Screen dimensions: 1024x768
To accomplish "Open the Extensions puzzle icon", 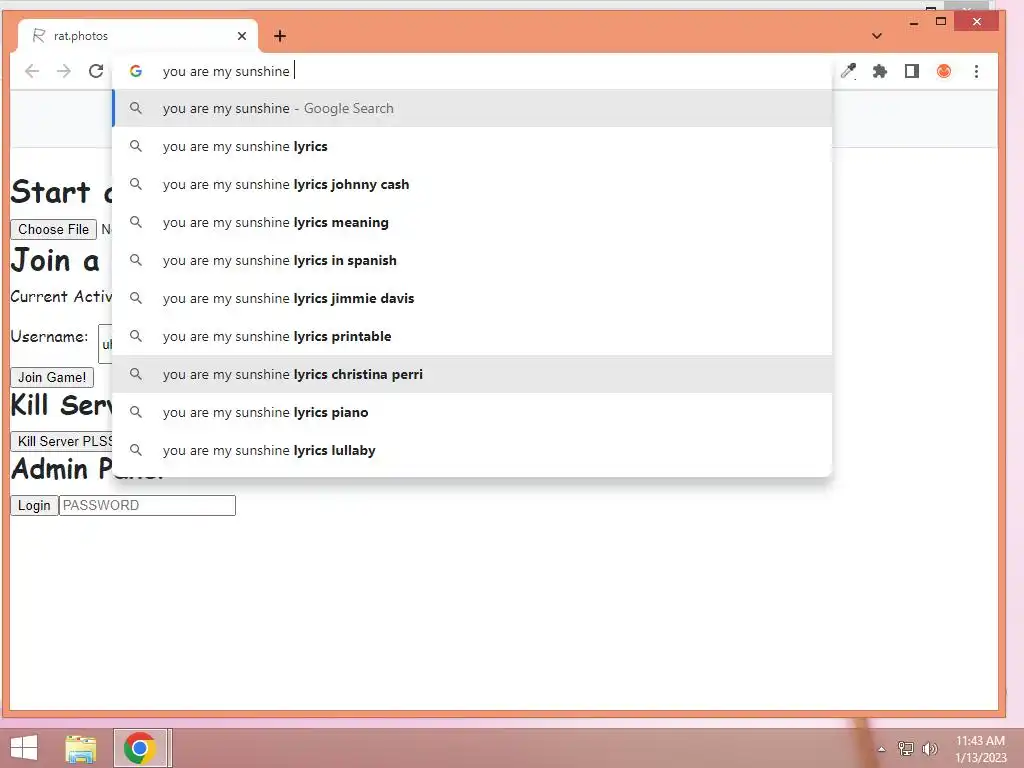I will tap(880, 71).
